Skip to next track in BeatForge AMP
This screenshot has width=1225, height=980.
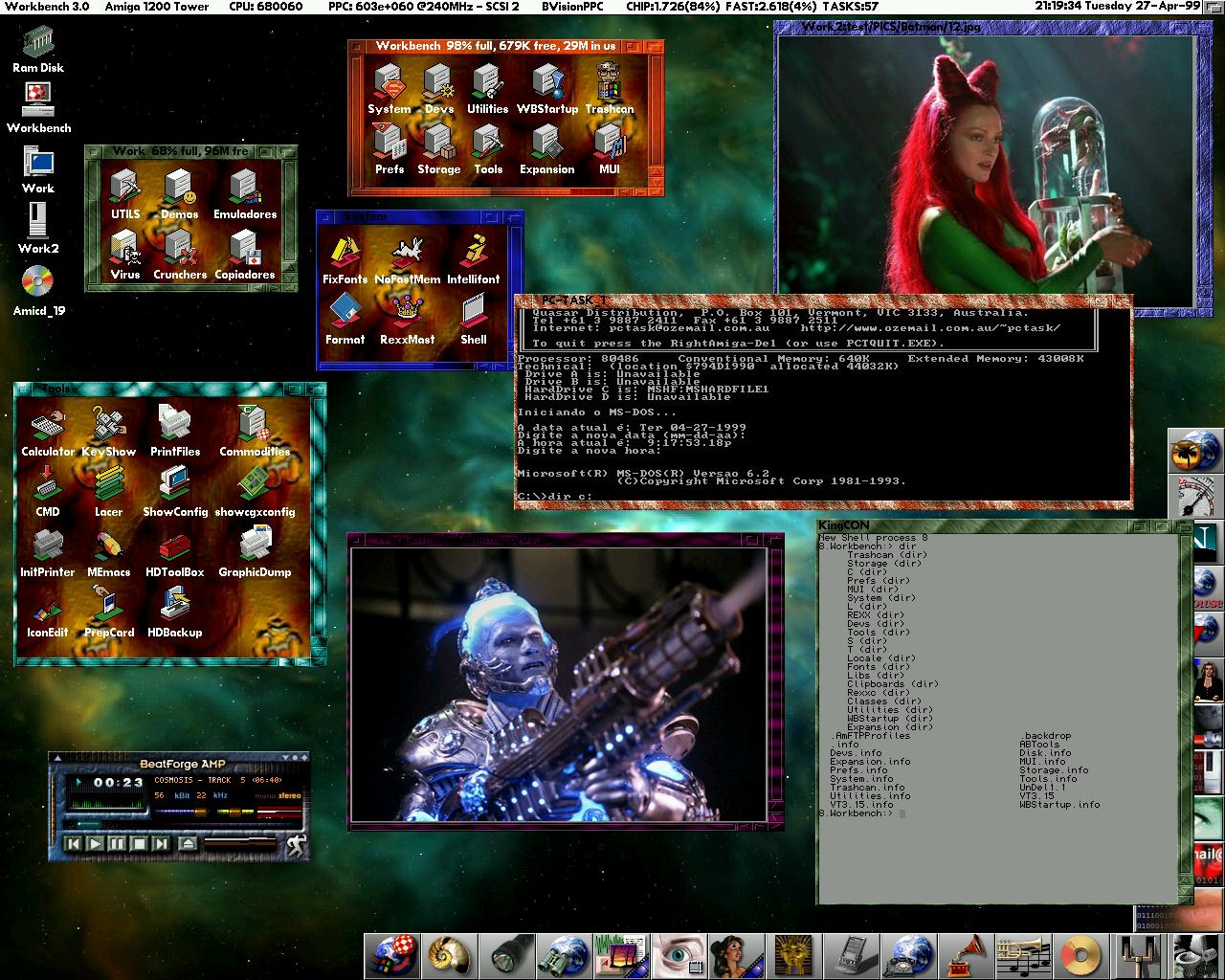[161, 843]
